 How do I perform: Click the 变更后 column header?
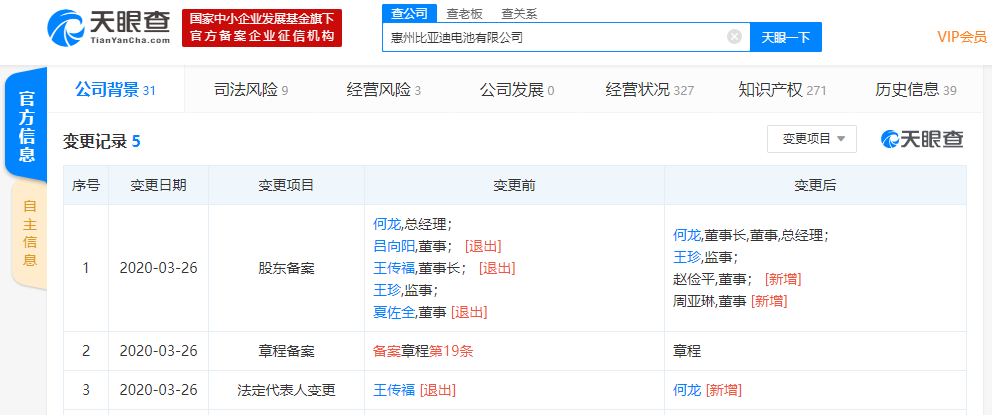815,185
